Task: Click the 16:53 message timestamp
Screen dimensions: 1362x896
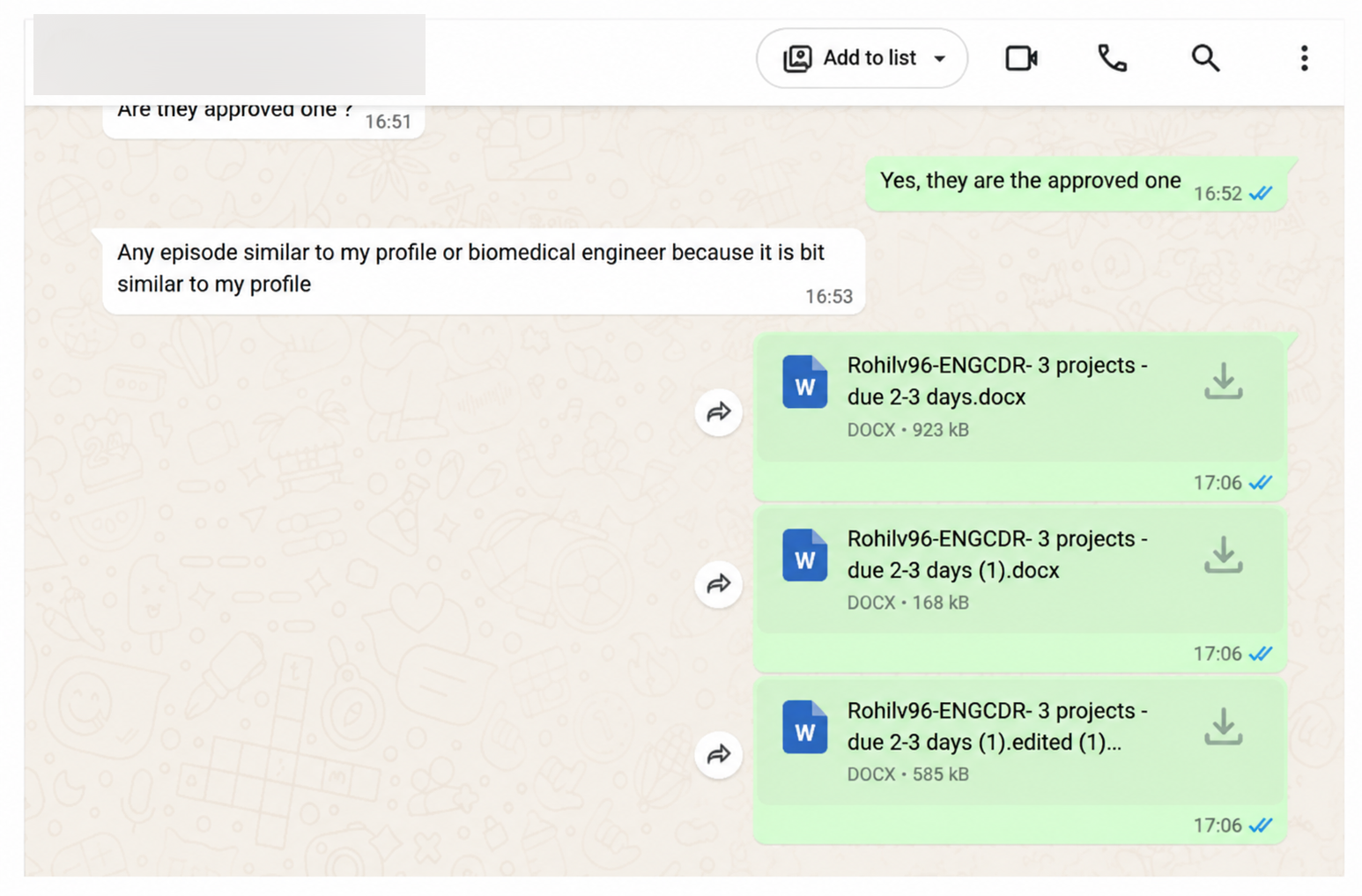Action: click(829, 297)
